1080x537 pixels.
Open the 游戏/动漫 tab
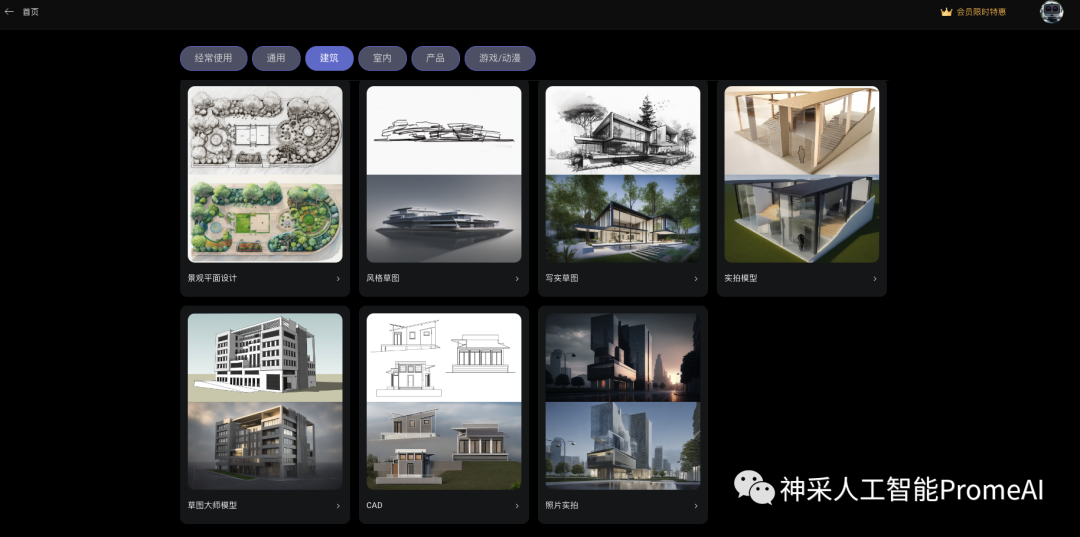tap(499, 58)
